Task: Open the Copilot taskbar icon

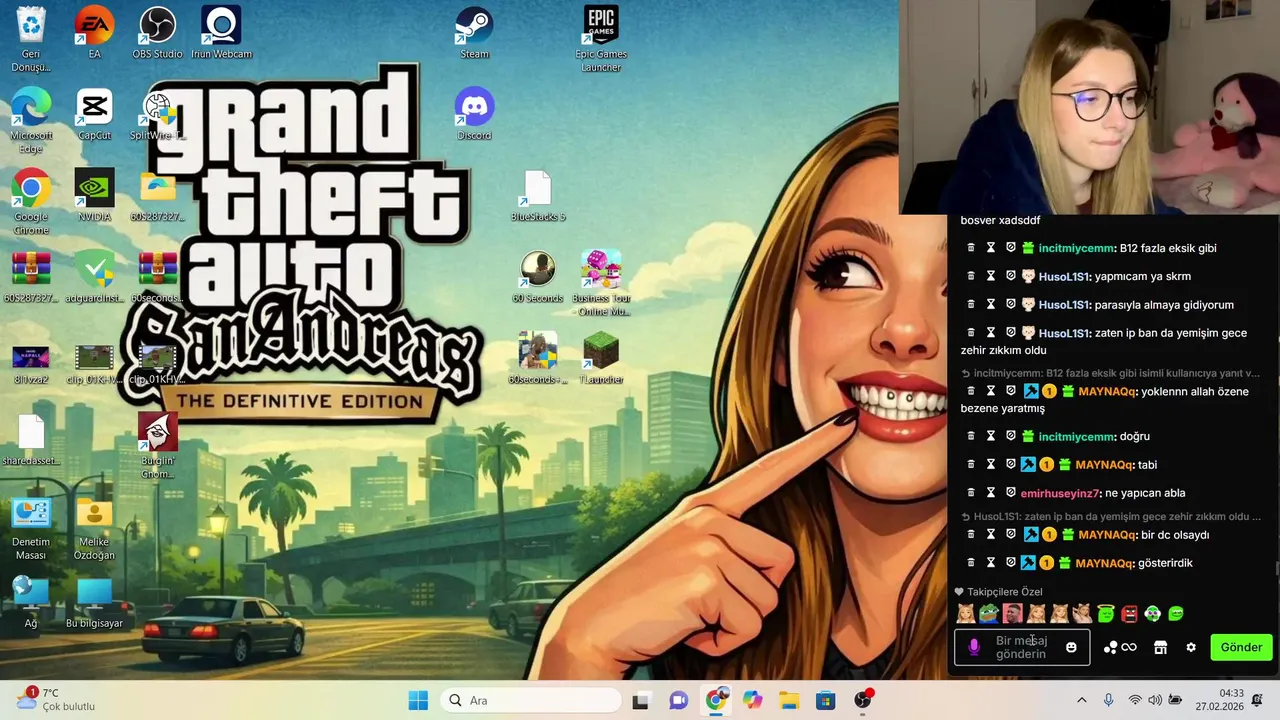Action: click(x=752, y=701)
